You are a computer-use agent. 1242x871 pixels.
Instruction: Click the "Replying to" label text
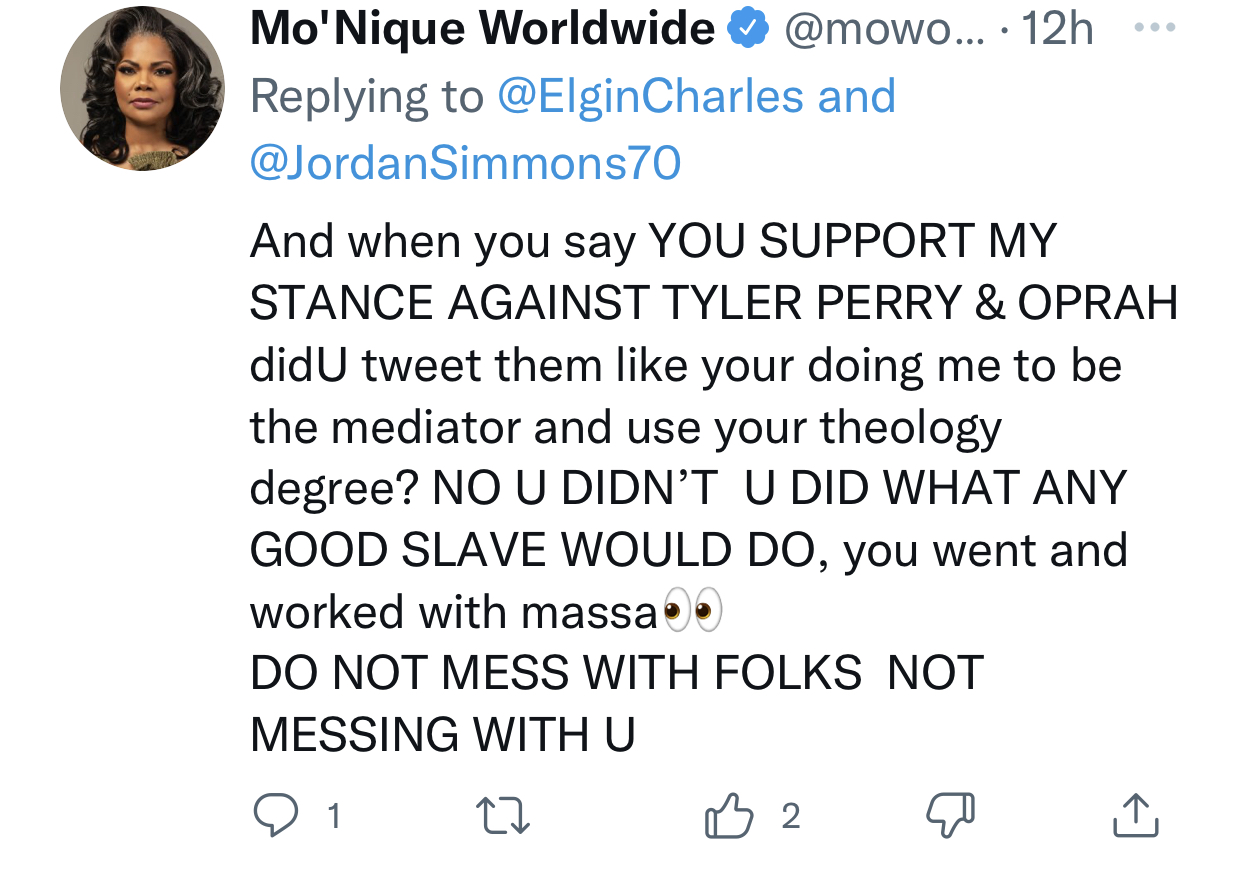point(366,96)
